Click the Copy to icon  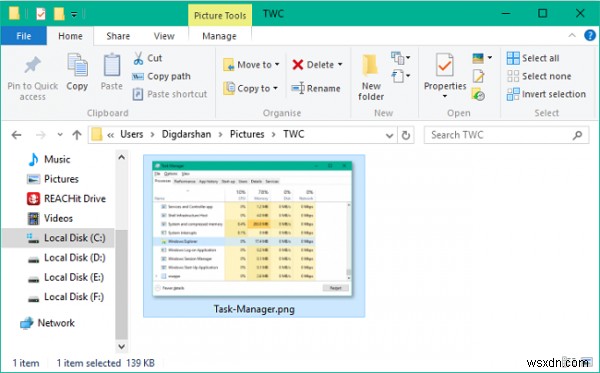tap(229, 88)
